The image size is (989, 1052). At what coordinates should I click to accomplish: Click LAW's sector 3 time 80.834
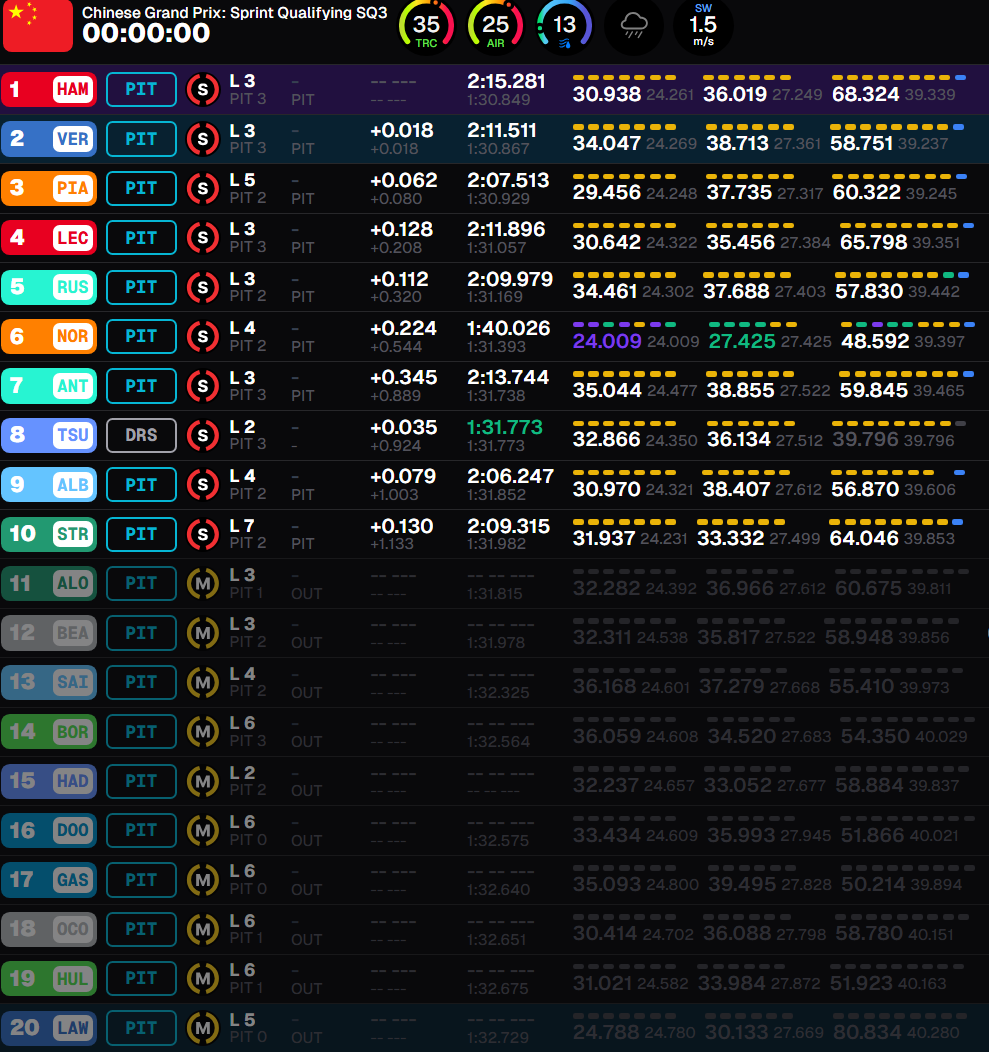866,1033
